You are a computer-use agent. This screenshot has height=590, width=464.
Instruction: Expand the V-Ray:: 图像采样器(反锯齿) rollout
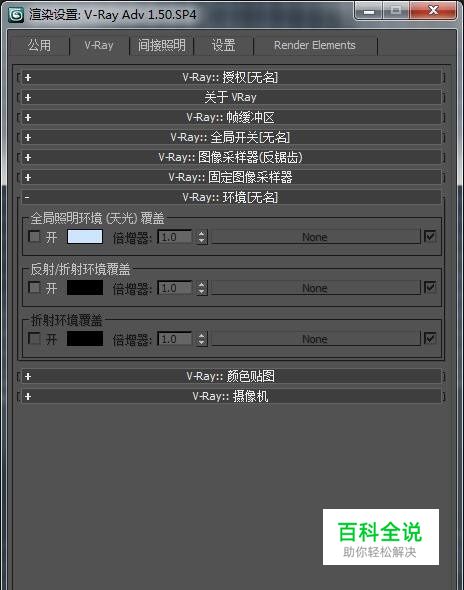tap(231, 157)
